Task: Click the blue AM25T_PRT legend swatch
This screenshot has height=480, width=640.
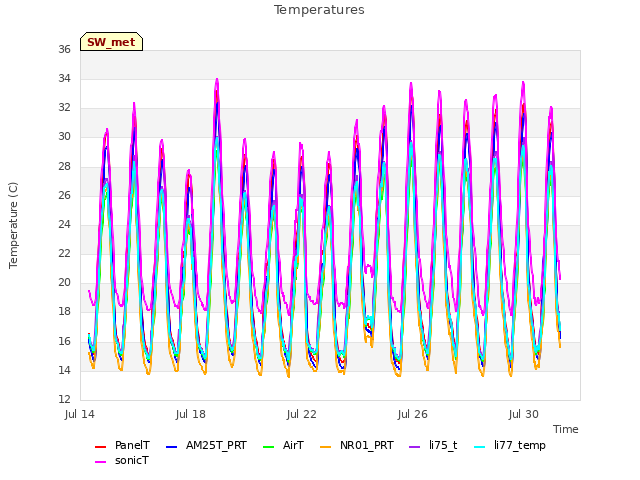Action: click(x=172, y=447)
